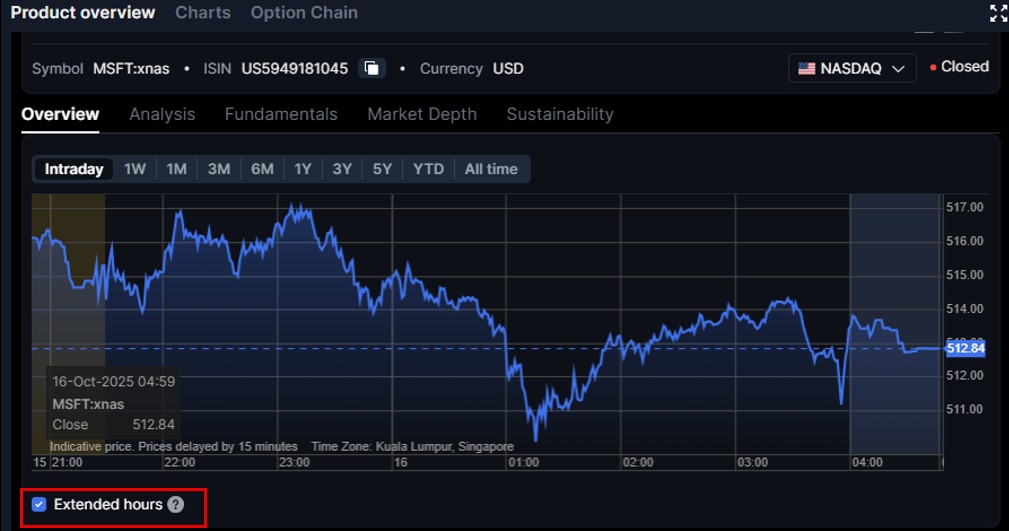This screenshot has height=531, width=1009.
Task: Open the Fundamentals tab
Action: pos(281,114)
